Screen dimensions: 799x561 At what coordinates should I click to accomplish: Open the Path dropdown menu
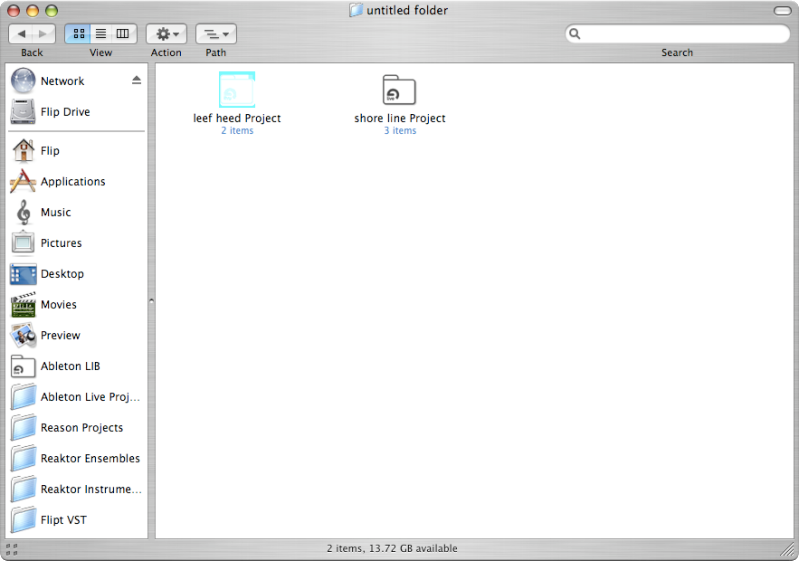coord(216,34)
